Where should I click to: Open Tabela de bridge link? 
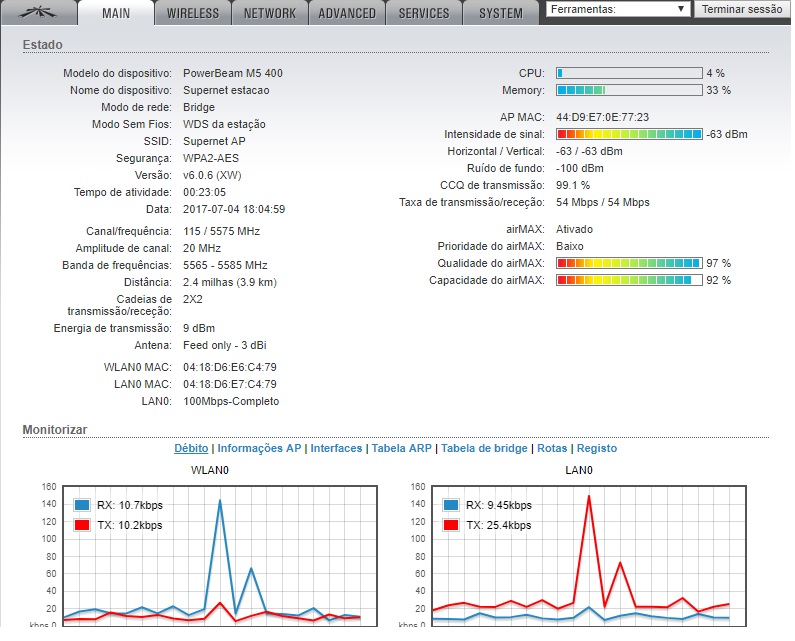tap(484, 448)
